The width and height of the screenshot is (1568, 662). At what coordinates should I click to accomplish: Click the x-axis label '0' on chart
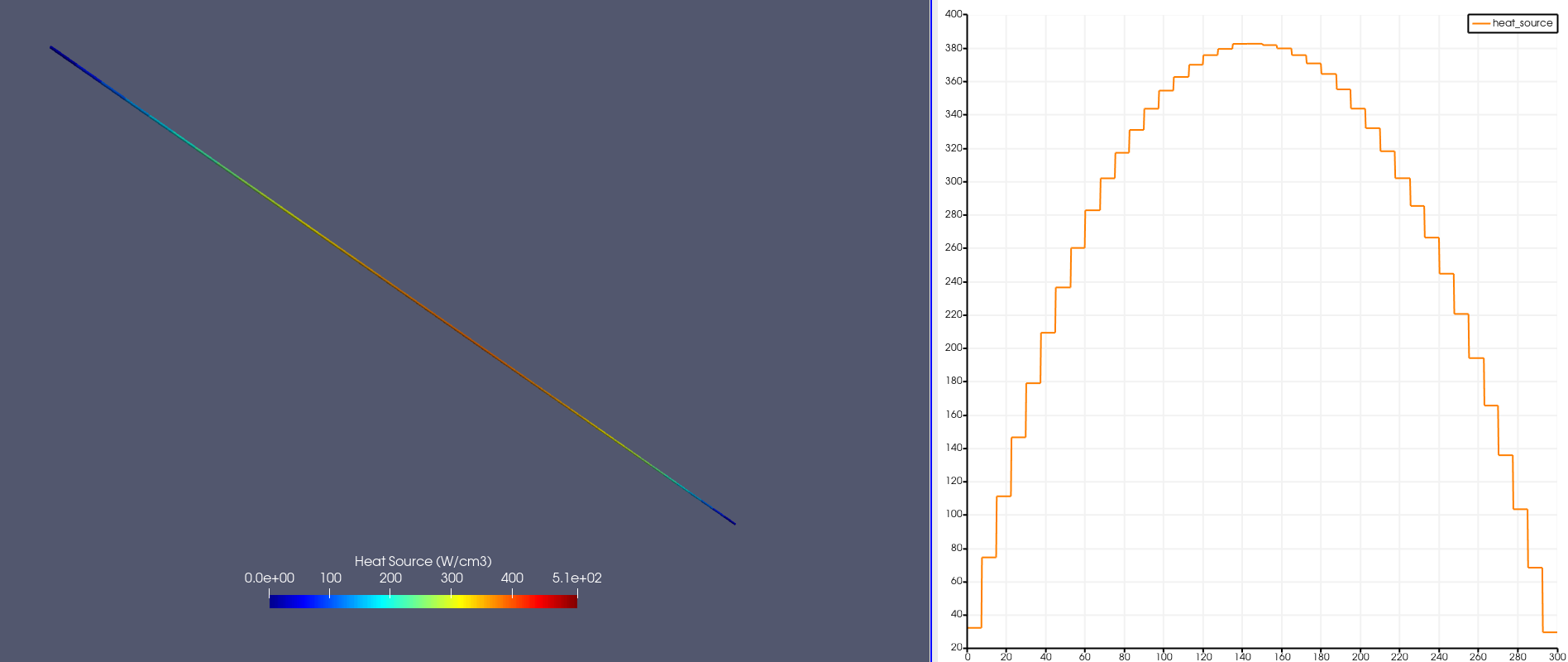click(x=968, y=656)
